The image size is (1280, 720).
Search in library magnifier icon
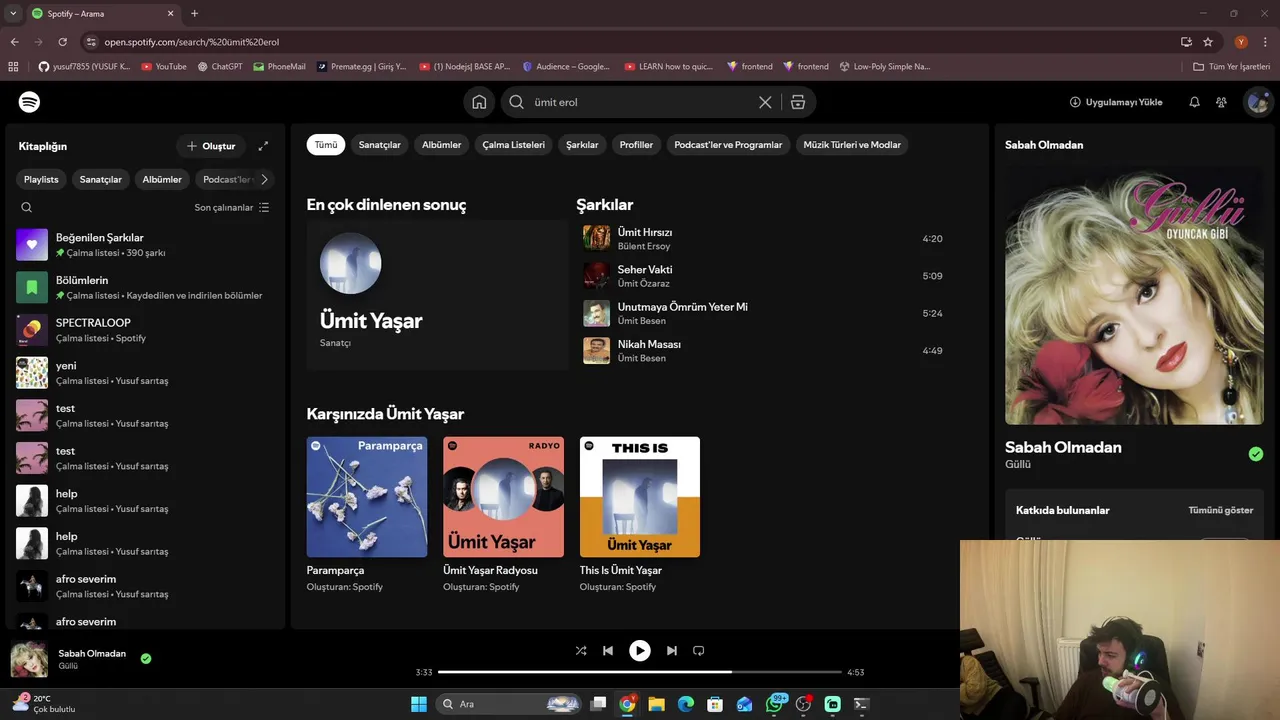pyautogui.click(x=27, y=208)
